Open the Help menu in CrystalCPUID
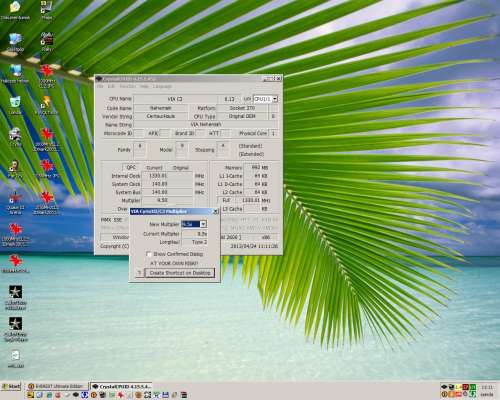 [144, 86]
